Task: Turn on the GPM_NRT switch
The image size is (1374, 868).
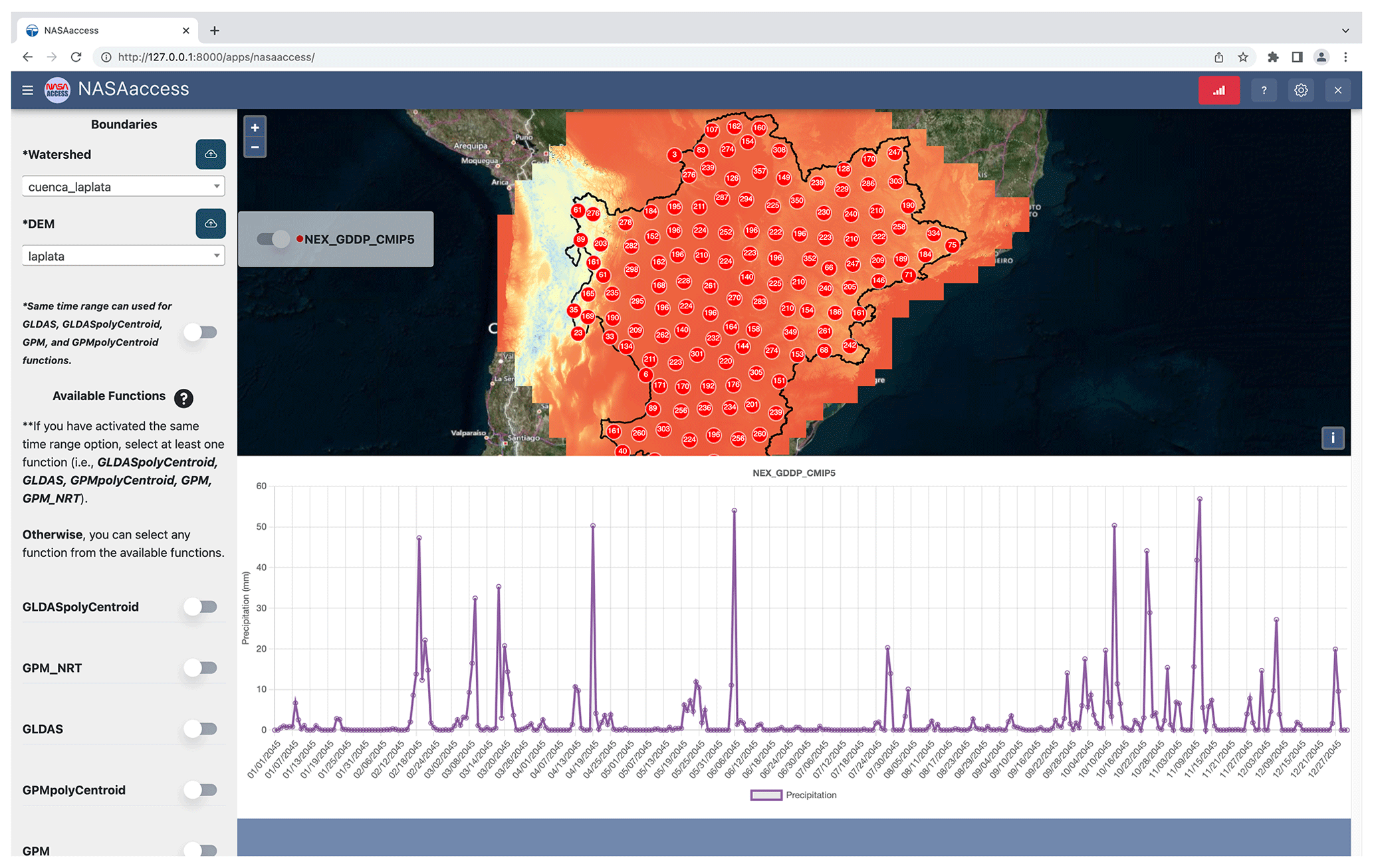Action: pos(201,668)
